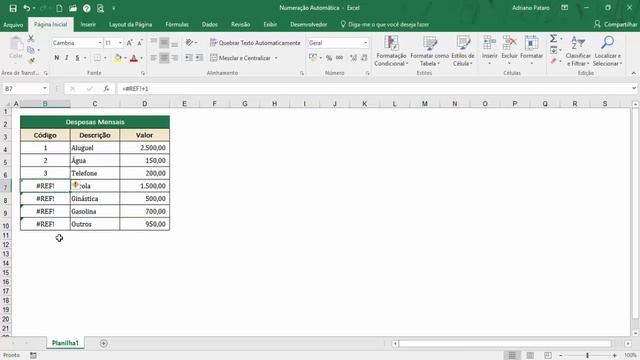Center text horizontally in cell
This screenshot has height=360, width=640.
(164, 58)
